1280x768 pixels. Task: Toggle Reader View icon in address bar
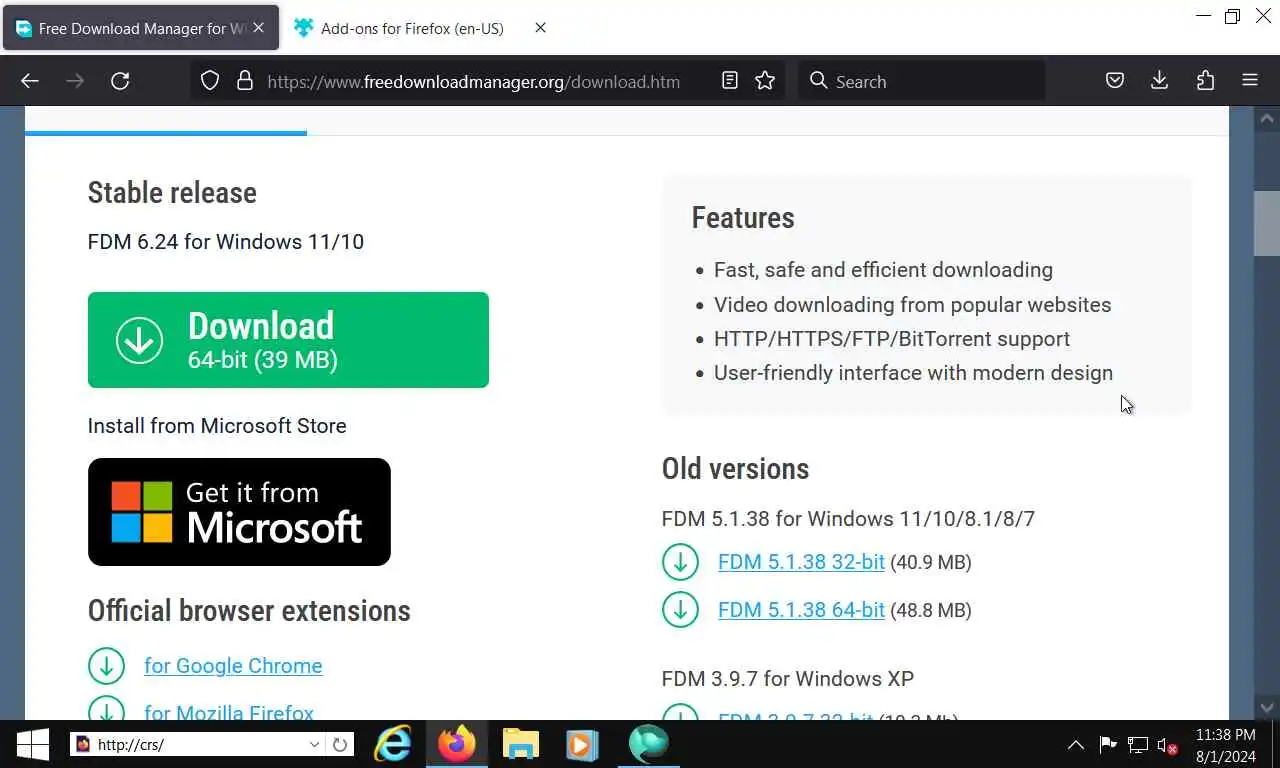[730, 81]
